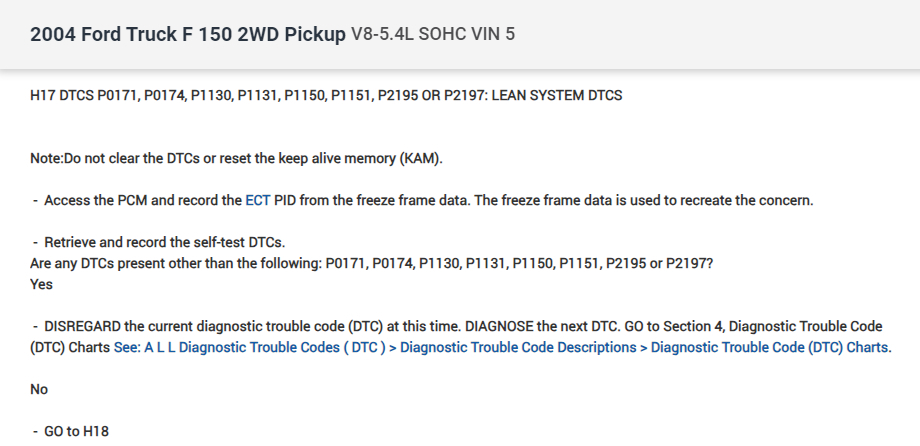The height and width of the screenshot is (446, 920).
Task: Click the 'No' answer text
Action: pos(39,390)
